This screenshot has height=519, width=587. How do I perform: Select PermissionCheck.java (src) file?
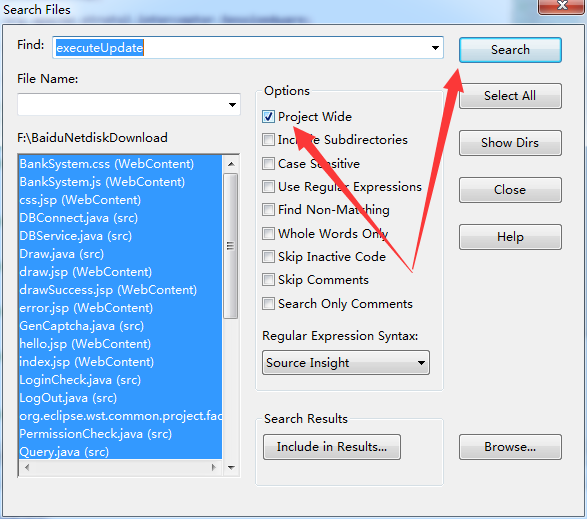click(120, 434)
